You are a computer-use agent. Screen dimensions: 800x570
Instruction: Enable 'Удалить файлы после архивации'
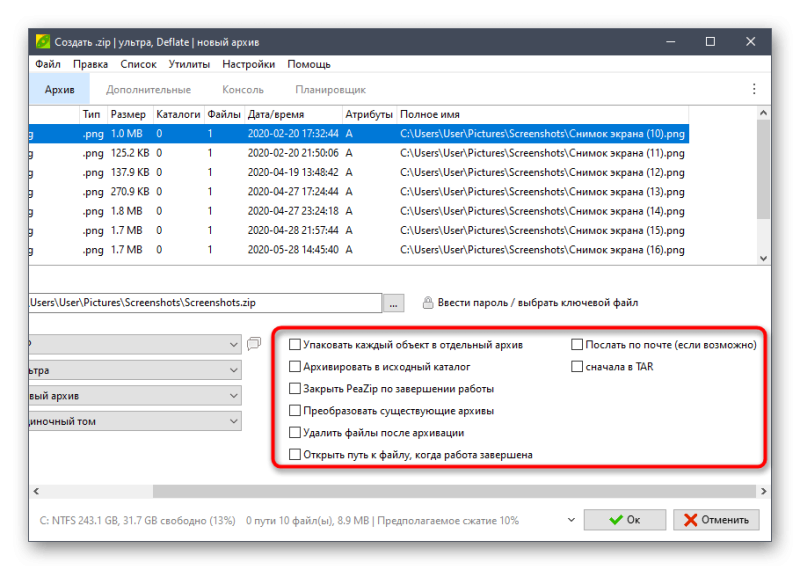pyautogui.click(x=294, y=432)
